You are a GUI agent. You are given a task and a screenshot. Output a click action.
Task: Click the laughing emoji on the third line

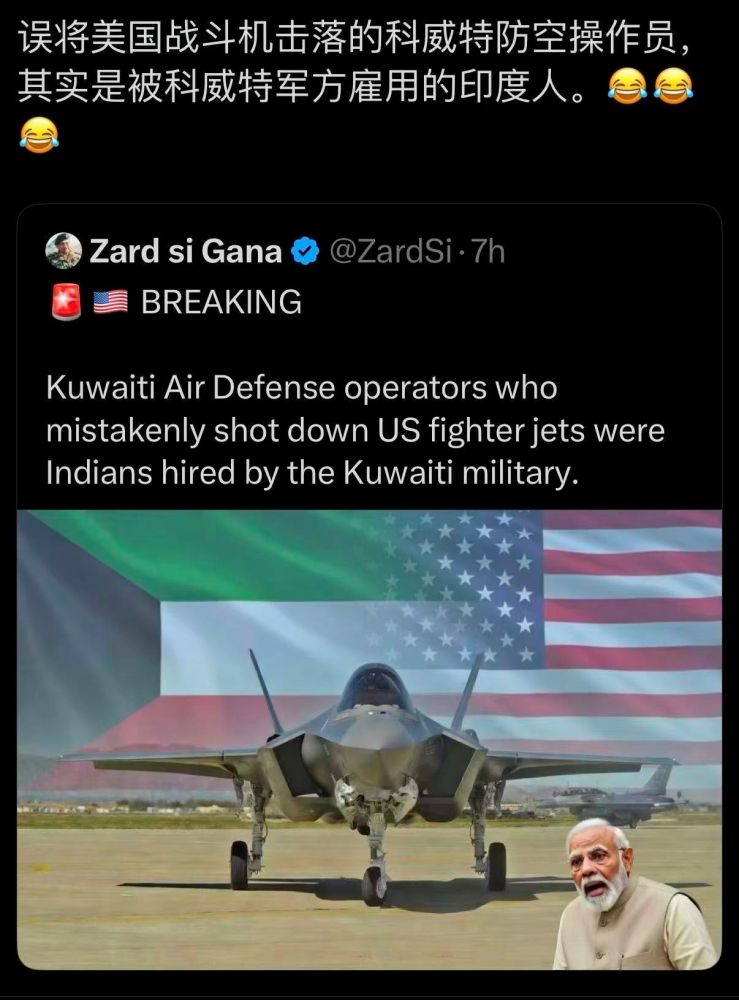[39, 135]
